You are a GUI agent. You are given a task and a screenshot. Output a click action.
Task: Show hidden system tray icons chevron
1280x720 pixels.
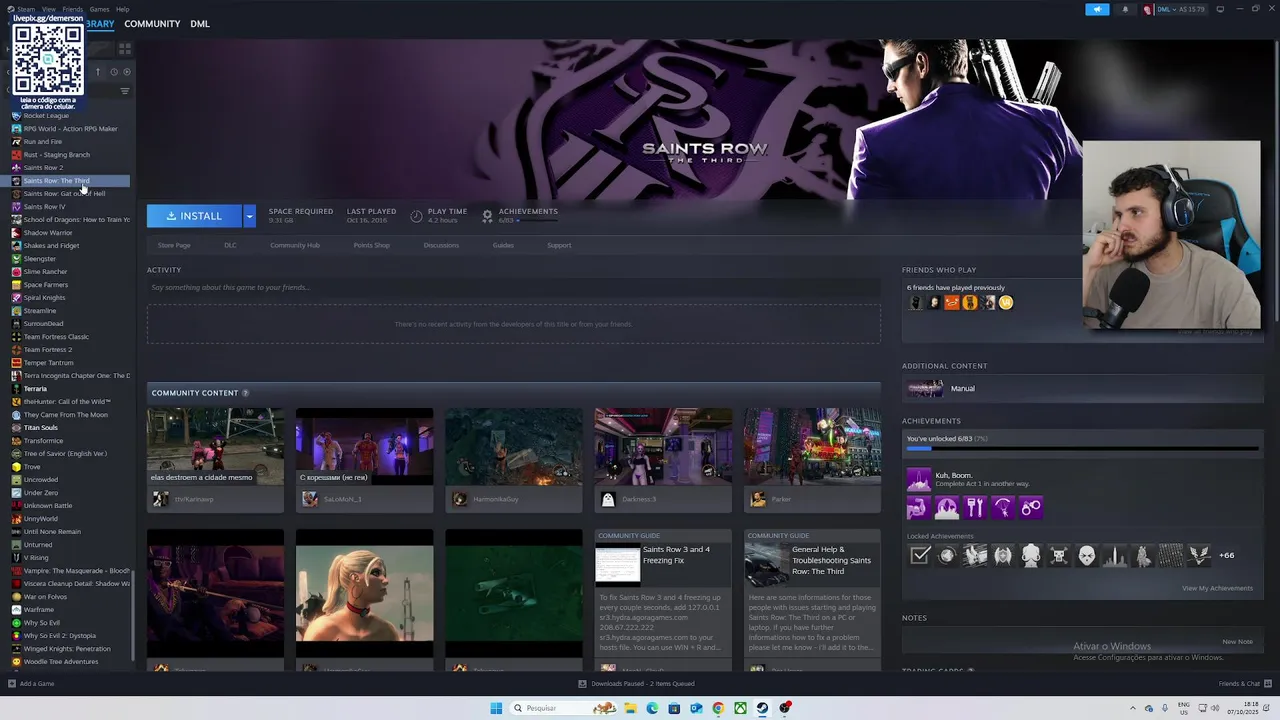1133,708
